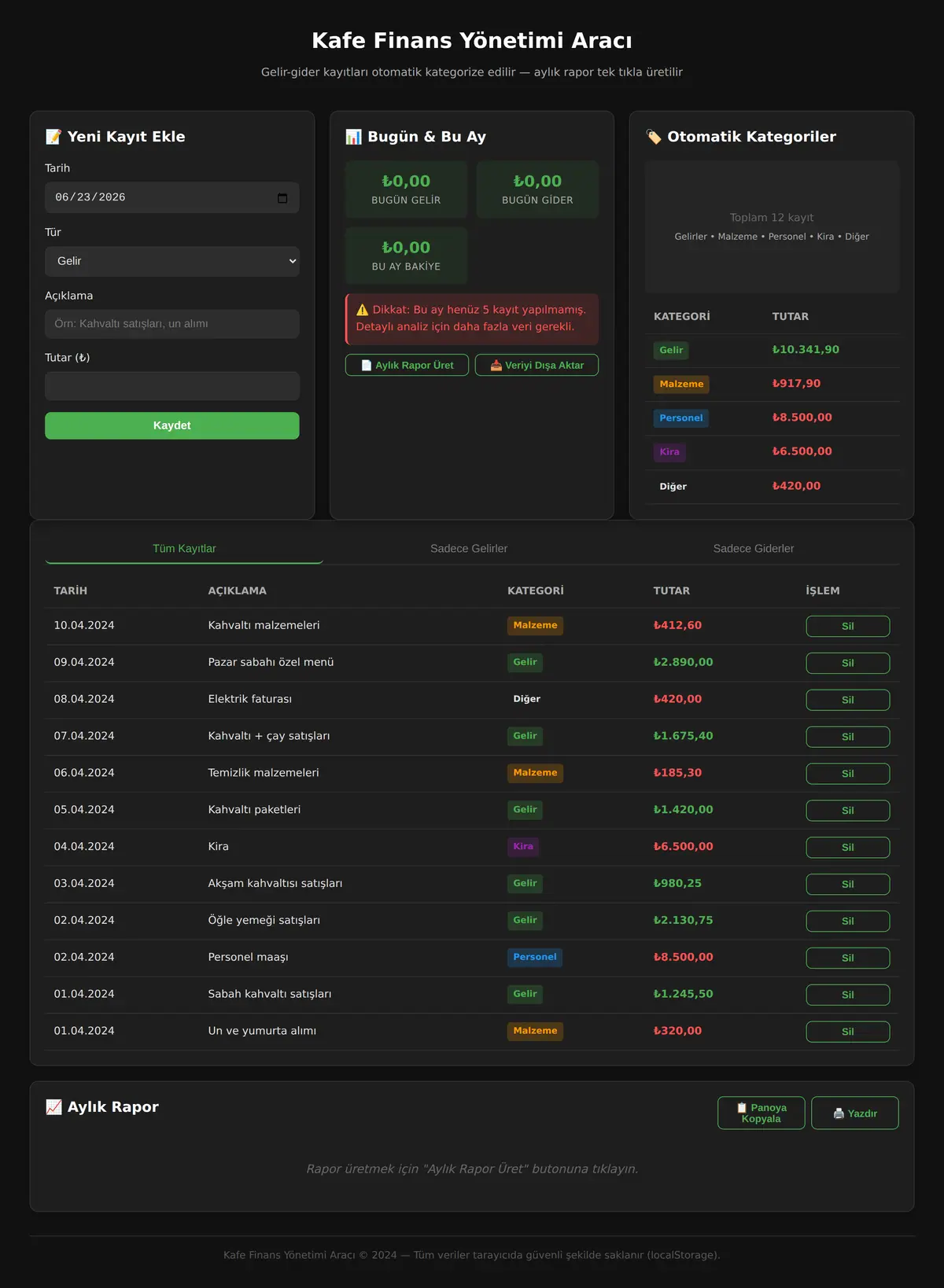The width and height of the screenshot is (944, 1288).
Task: Open the Tür dropdown showing Gelir
Action: coord(172,261)
